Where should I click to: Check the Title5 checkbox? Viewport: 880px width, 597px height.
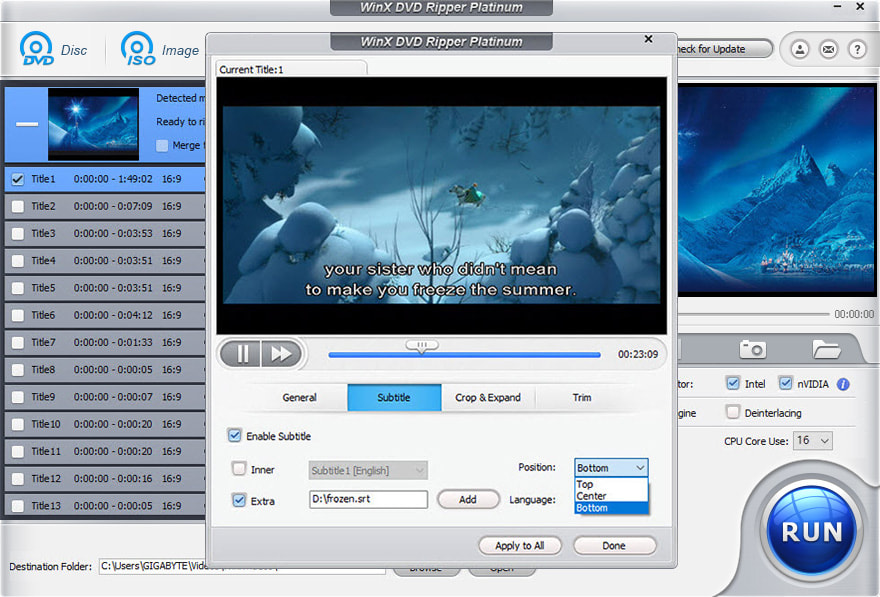(18, 288)
